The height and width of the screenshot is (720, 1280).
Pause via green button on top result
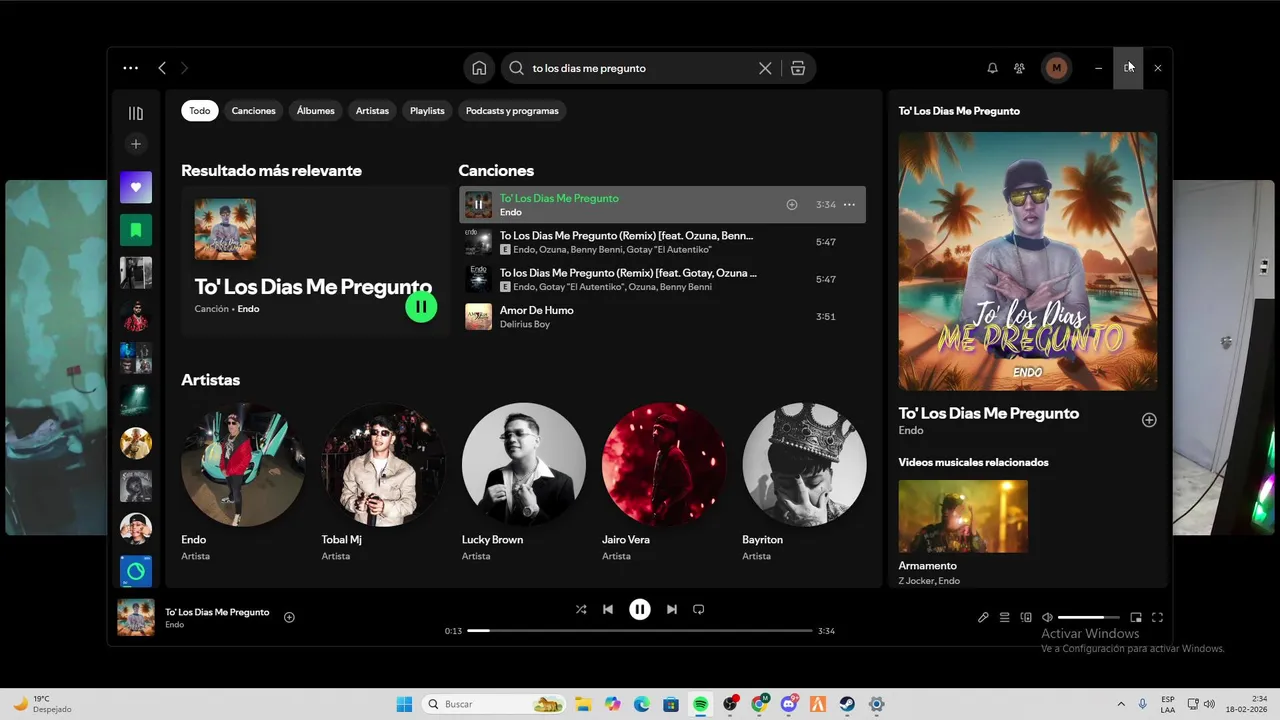point(421,307)
